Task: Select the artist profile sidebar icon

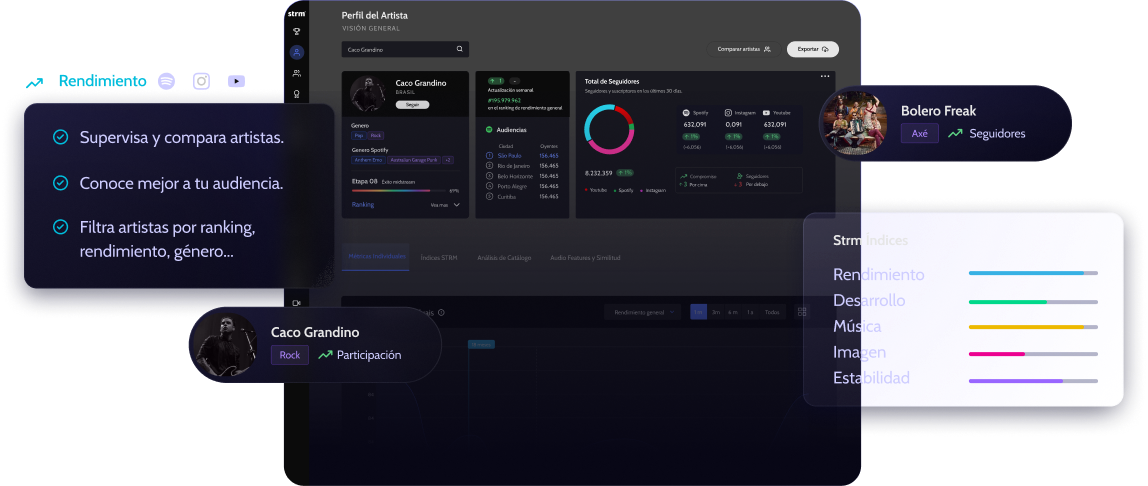Action: [297, 52]
